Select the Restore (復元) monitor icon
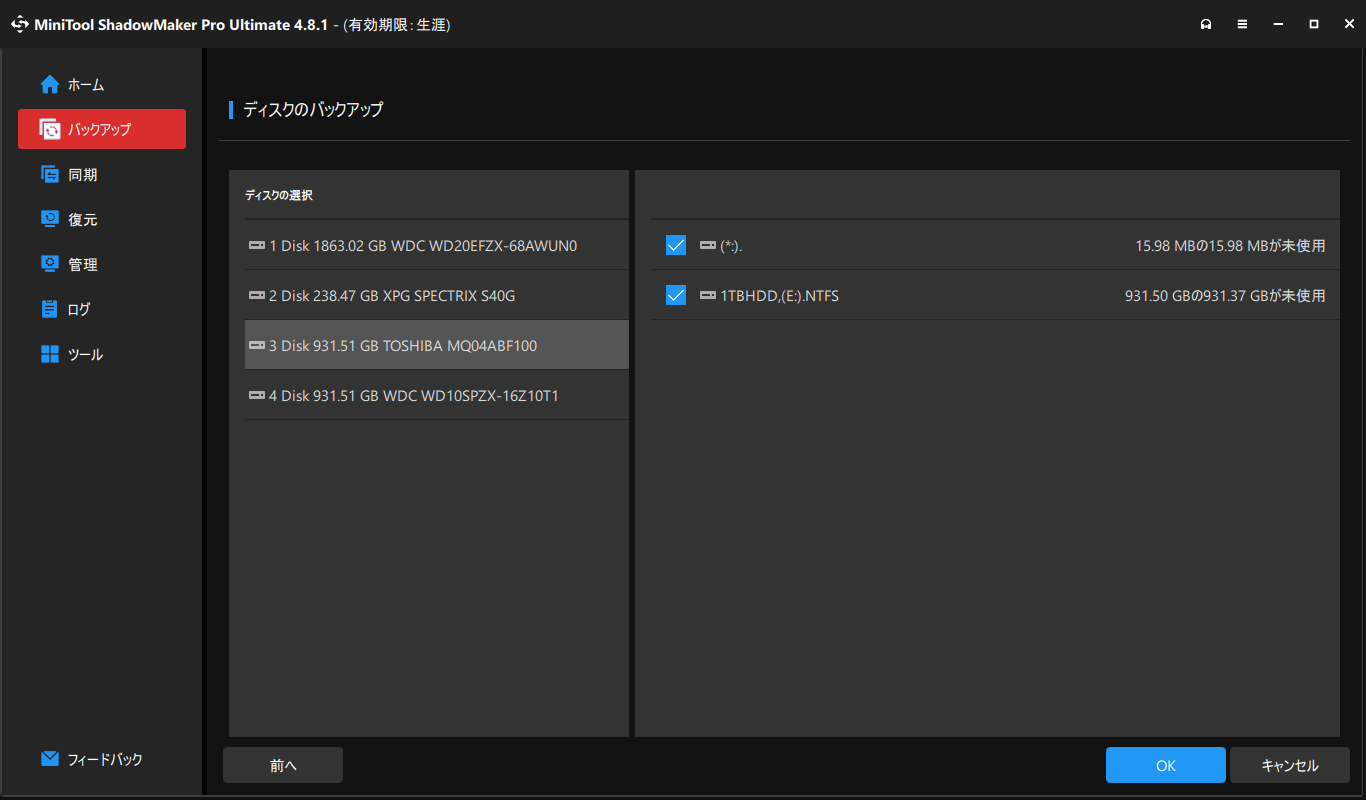This screenshot has height=800, width=1366. pyautogui.click(x=50, y=219)
